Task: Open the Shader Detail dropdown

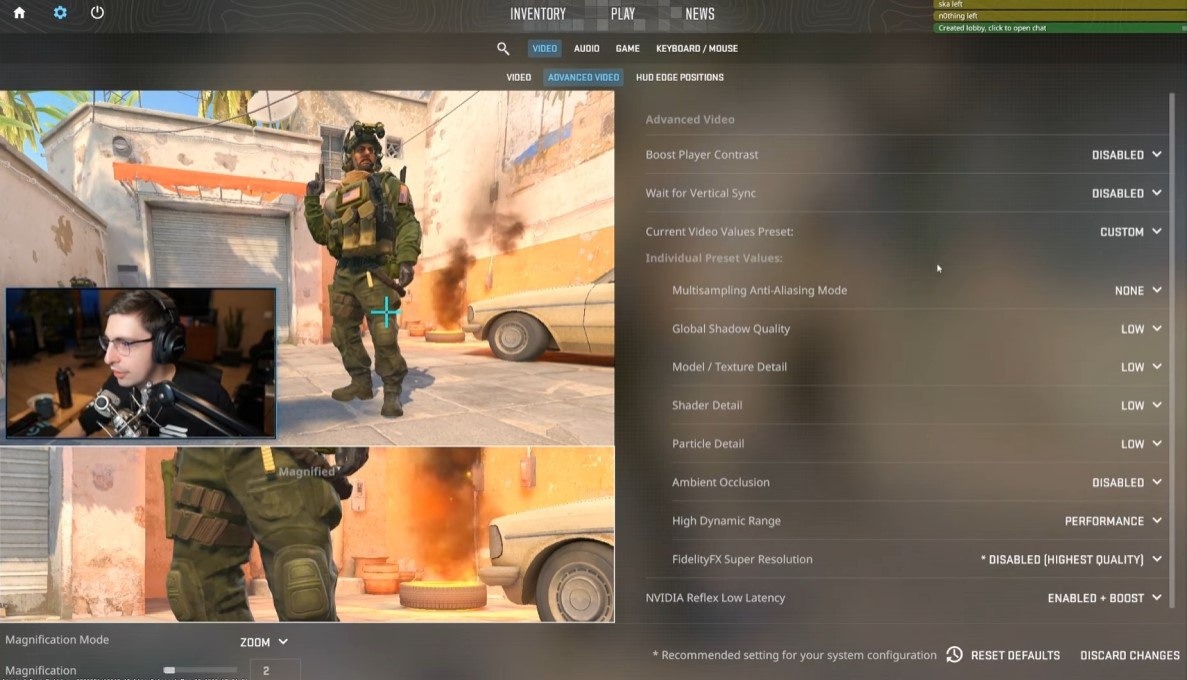Action: pyautogui.click(x=1141, y=405)
